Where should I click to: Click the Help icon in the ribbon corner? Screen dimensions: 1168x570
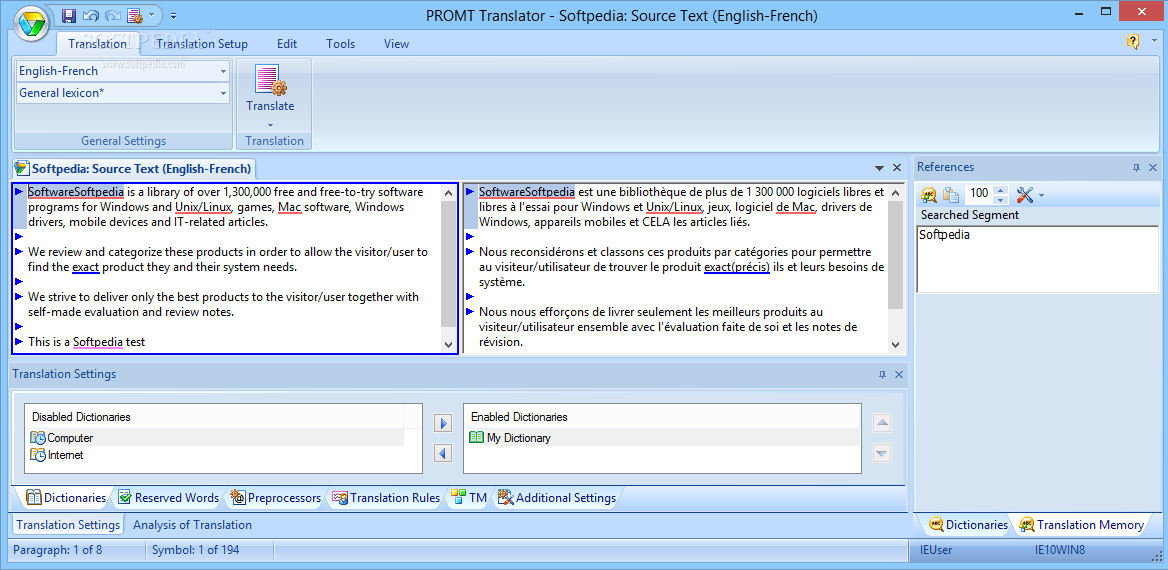(x=1133, y=42)
